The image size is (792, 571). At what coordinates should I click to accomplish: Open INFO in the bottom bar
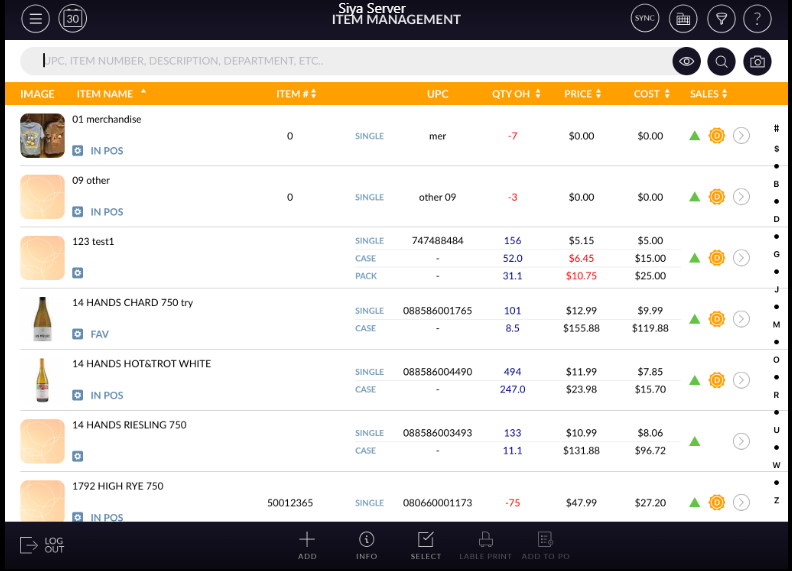pos(367,545)
